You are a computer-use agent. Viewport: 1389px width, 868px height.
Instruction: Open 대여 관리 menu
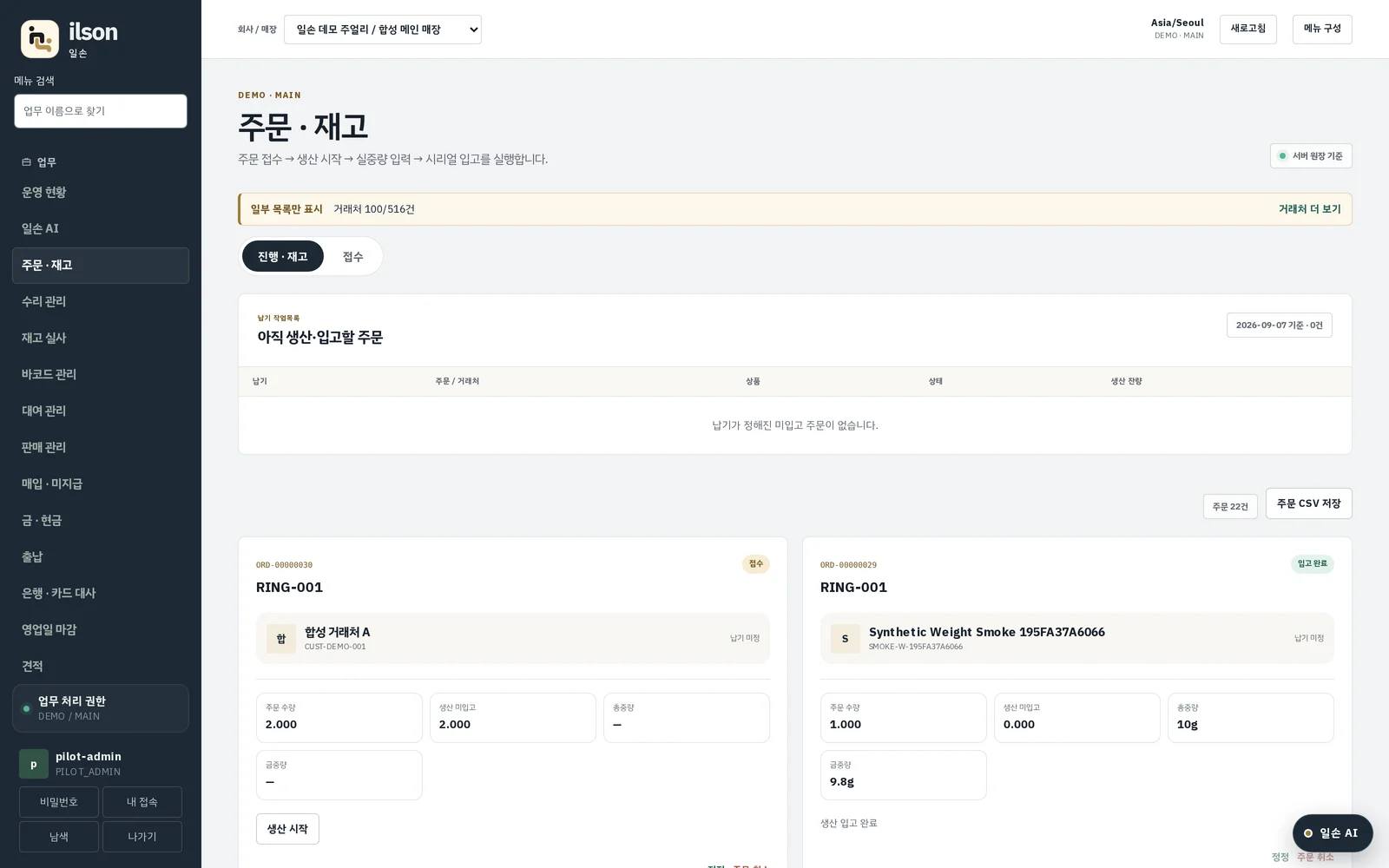(x=101, y=411)
